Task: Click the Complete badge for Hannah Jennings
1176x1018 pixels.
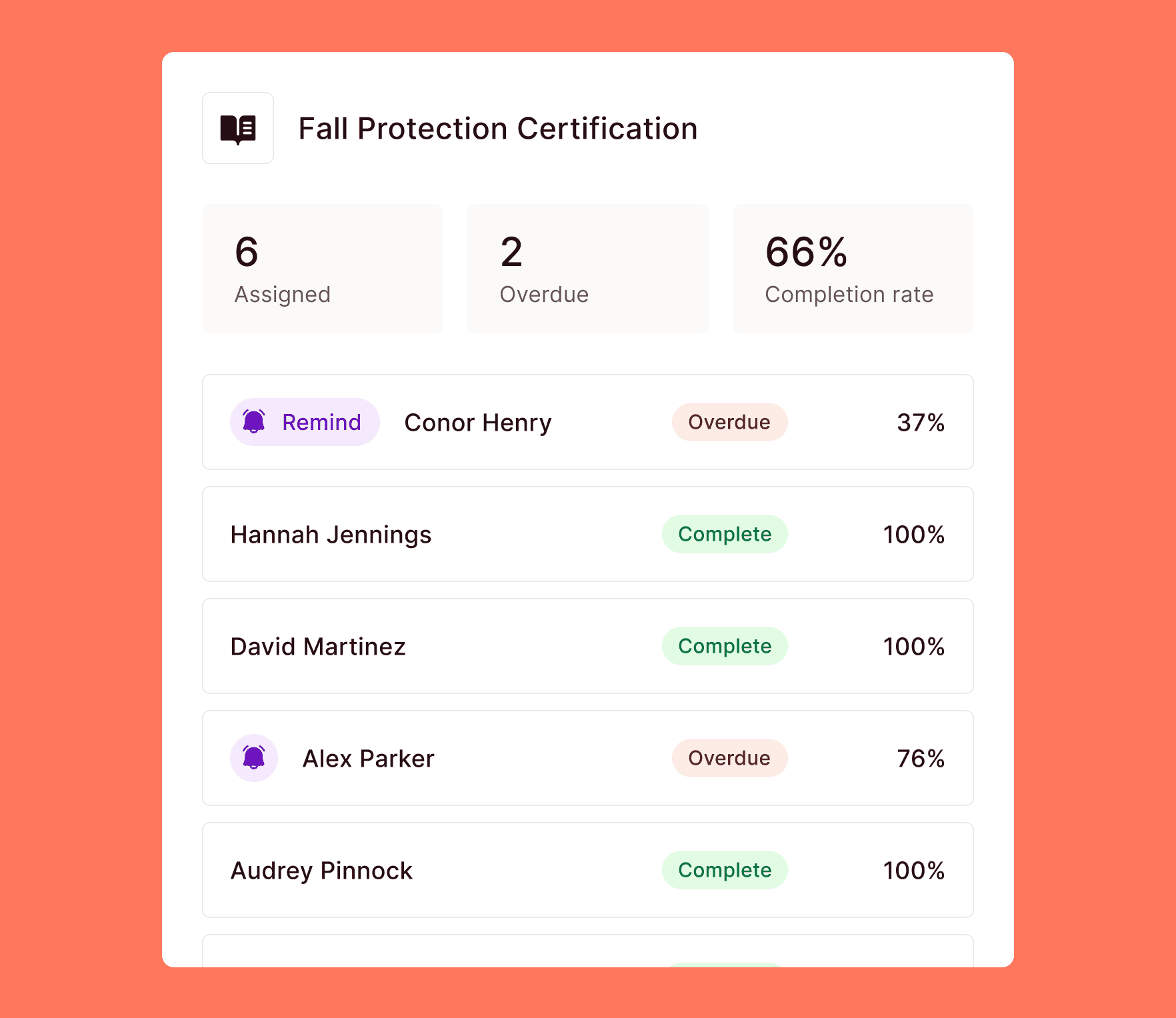Action: pos(725,534)
